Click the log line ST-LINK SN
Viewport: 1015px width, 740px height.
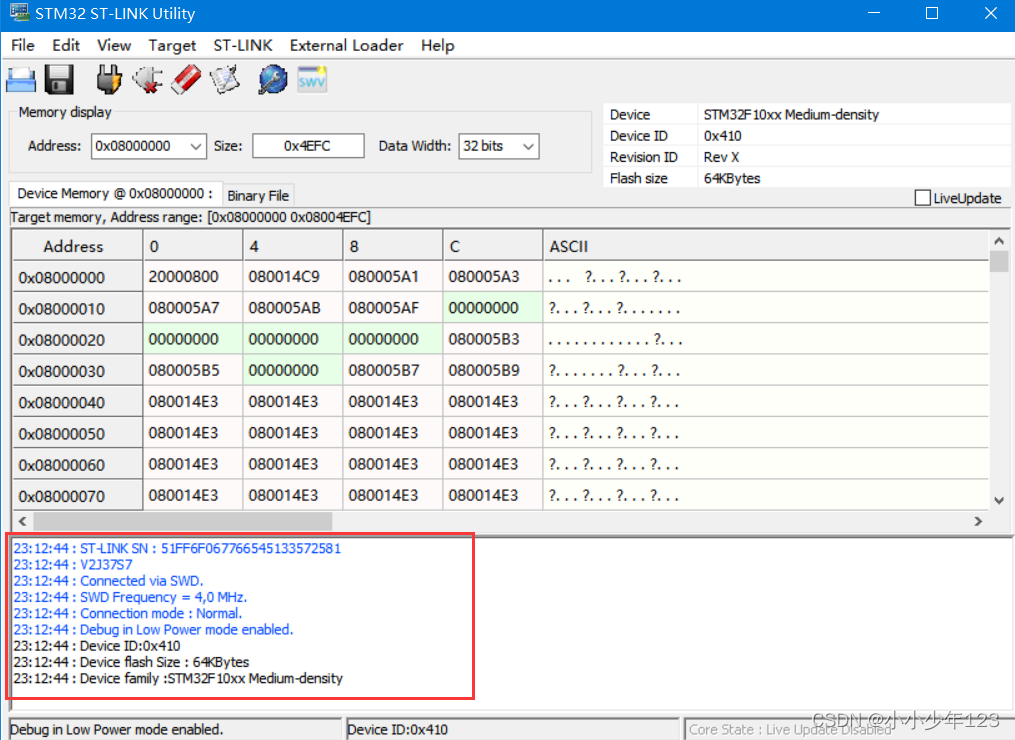[177, 548]
